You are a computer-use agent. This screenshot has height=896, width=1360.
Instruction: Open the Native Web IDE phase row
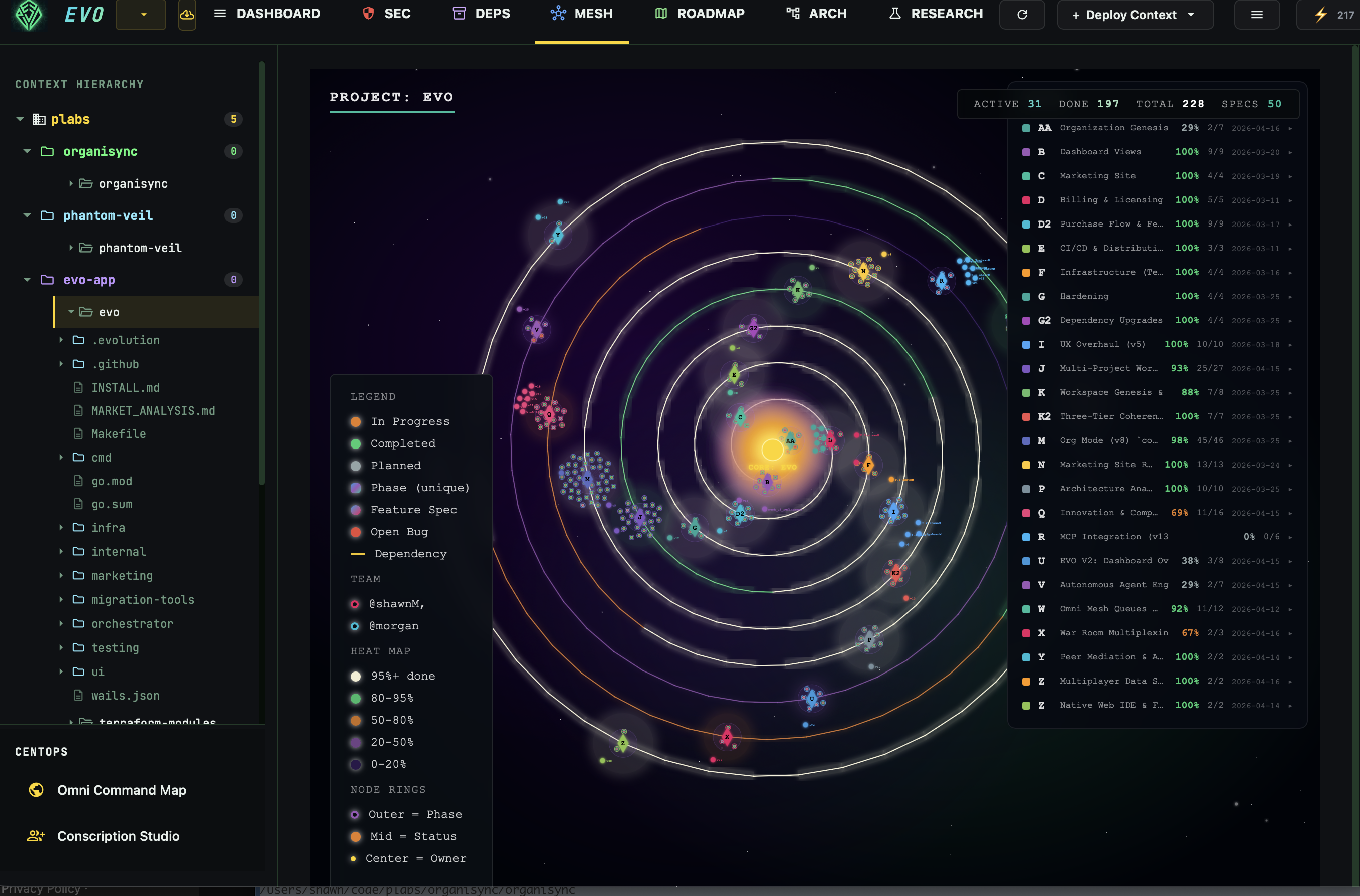(x=1157, y=705)
